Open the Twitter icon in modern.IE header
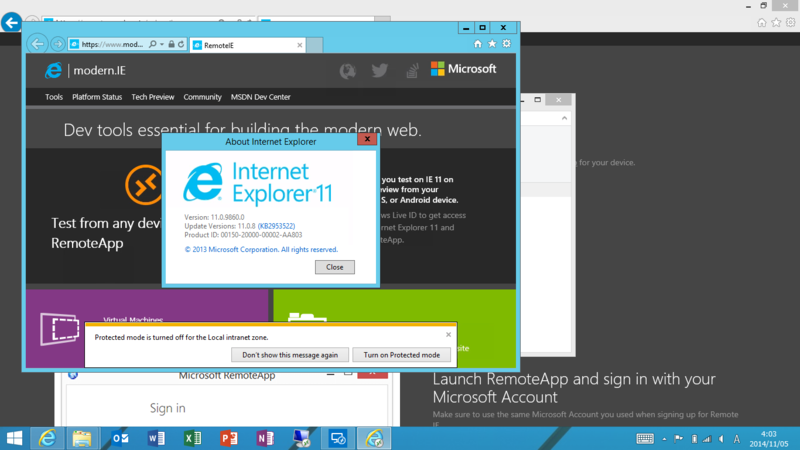 pos(380,70)
